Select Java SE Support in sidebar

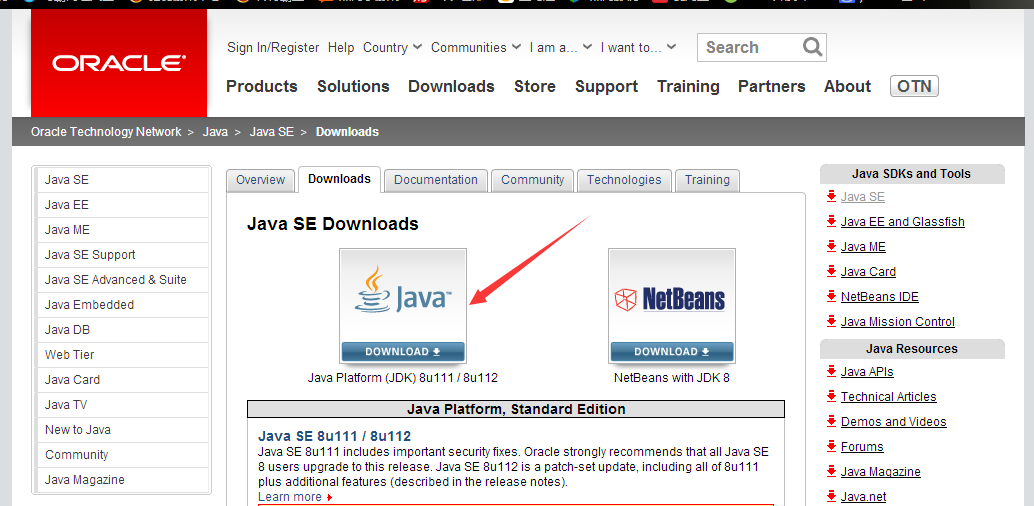click(123, 255)
